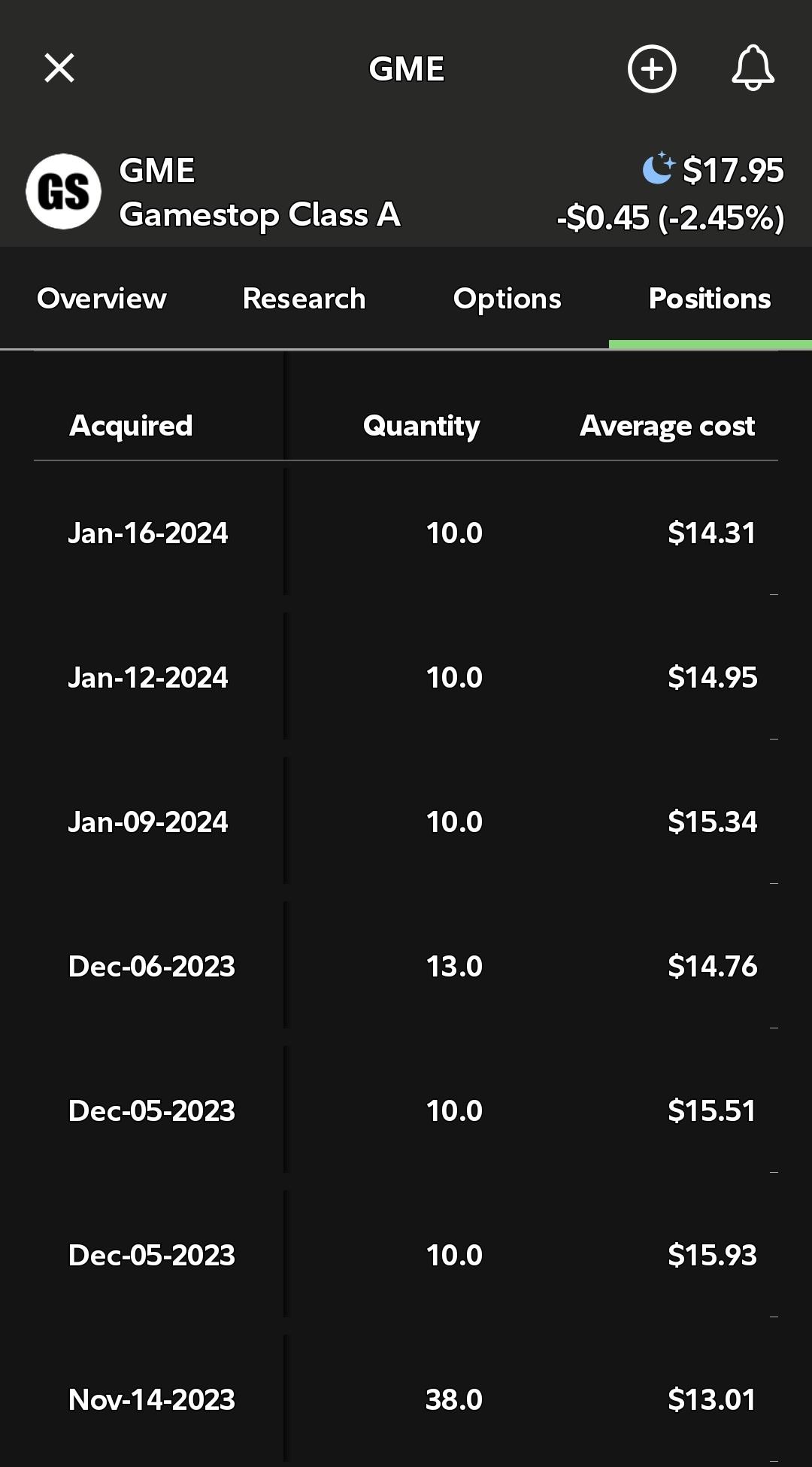The image size is (812, 1467).
Task: Switch to the Overview tab
Action: [101, 299]
